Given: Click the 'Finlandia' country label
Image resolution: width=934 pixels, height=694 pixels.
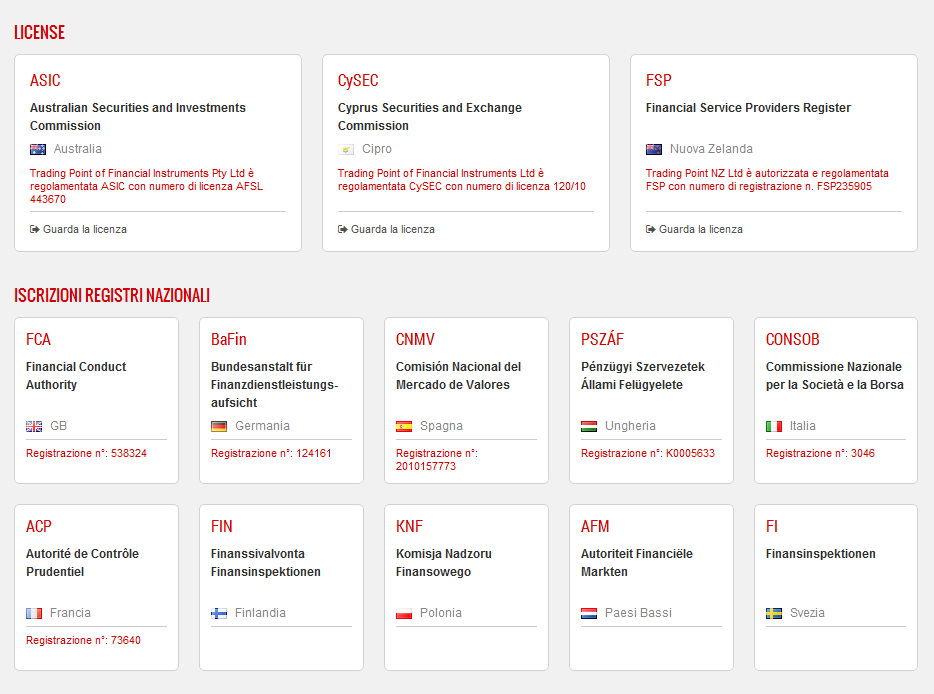Looking at the screenshot, I should [260, 613].
